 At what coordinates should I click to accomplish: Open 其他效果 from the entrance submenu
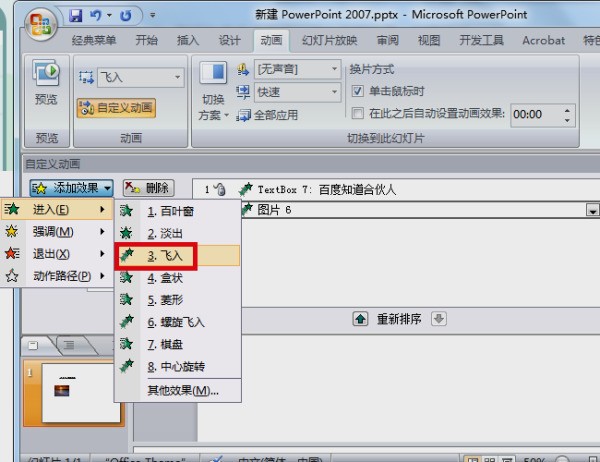181,390
